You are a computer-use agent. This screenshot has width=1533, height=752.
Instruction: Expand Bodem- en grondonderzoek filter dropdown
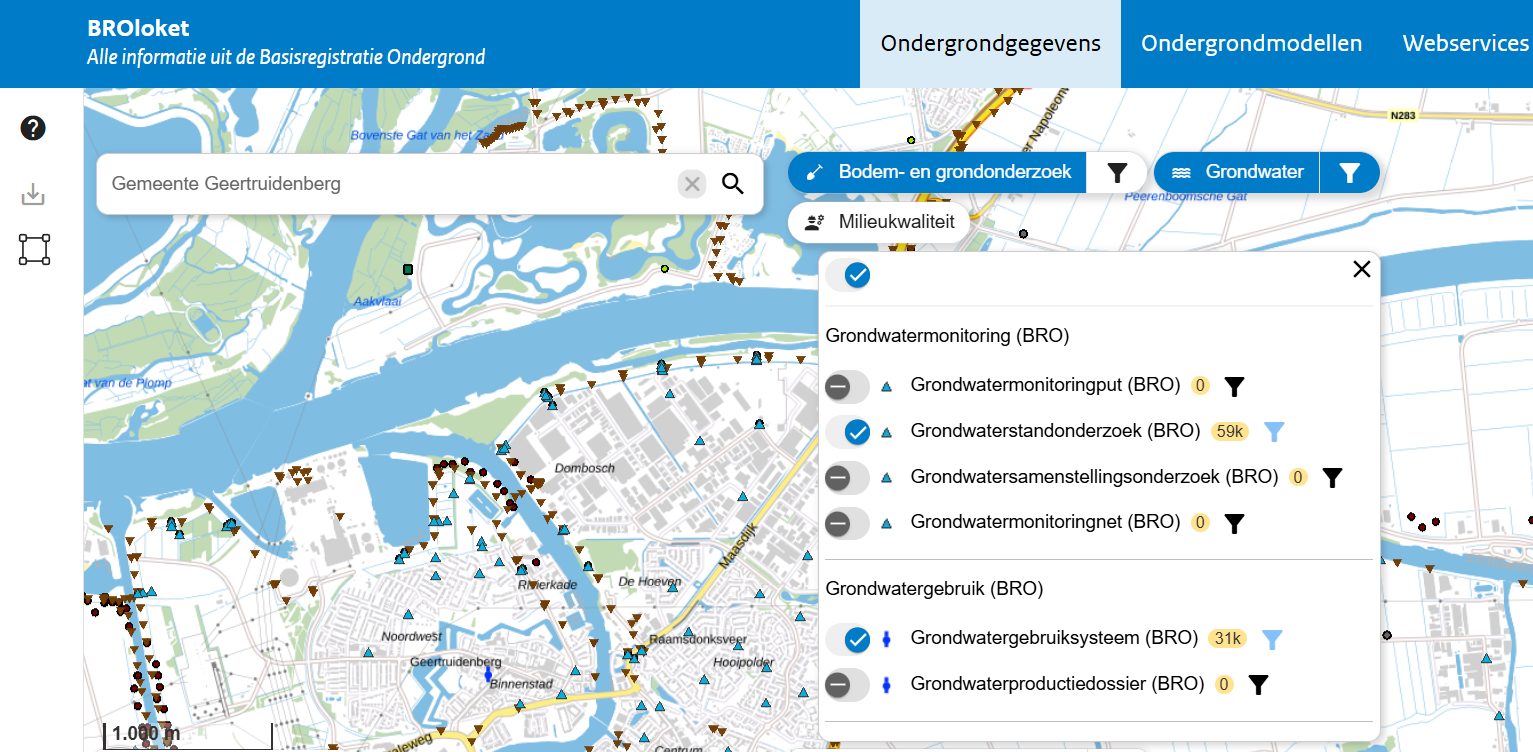(1117, 173)
